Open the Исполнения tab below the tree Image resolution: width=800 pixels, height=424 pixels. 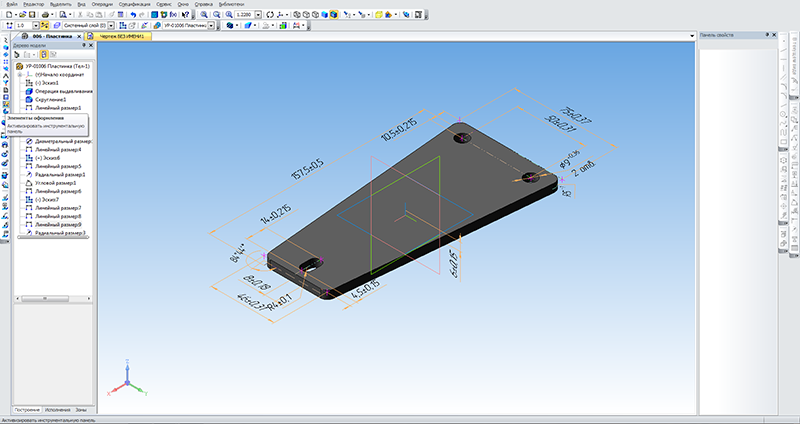(57, 410)
